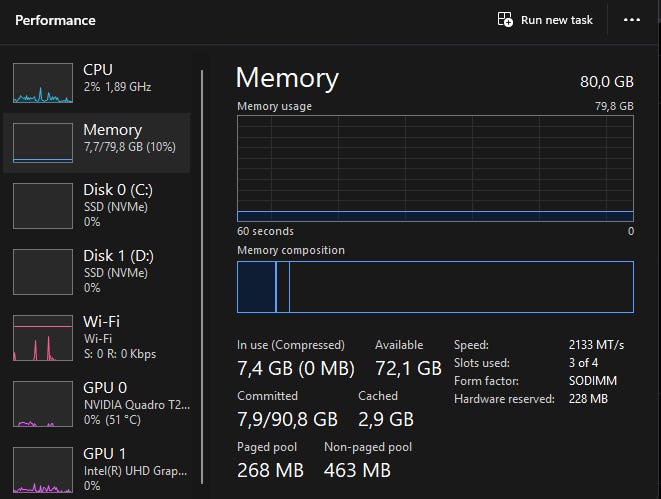Click the Memory usage graph area
This screenshot has height=499, width=661.
pos(435,168)
